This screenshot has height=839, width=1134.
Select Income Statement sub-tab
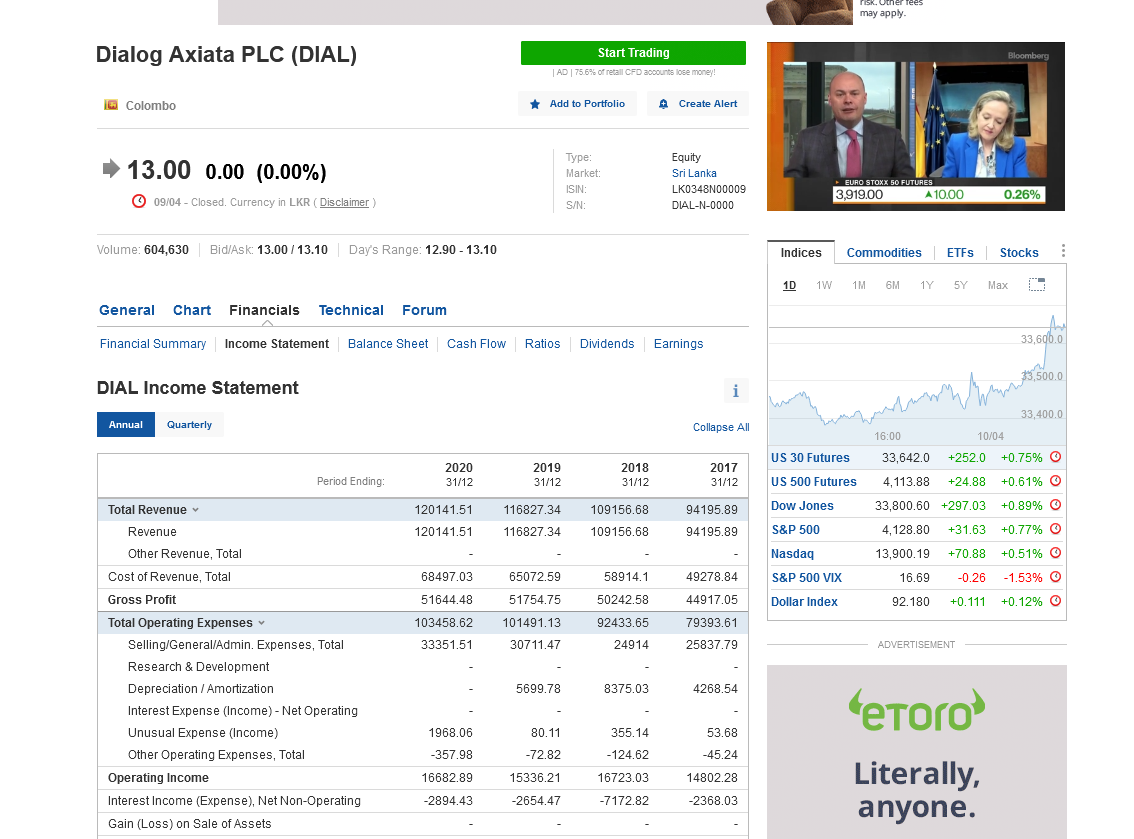pos(277,344)
